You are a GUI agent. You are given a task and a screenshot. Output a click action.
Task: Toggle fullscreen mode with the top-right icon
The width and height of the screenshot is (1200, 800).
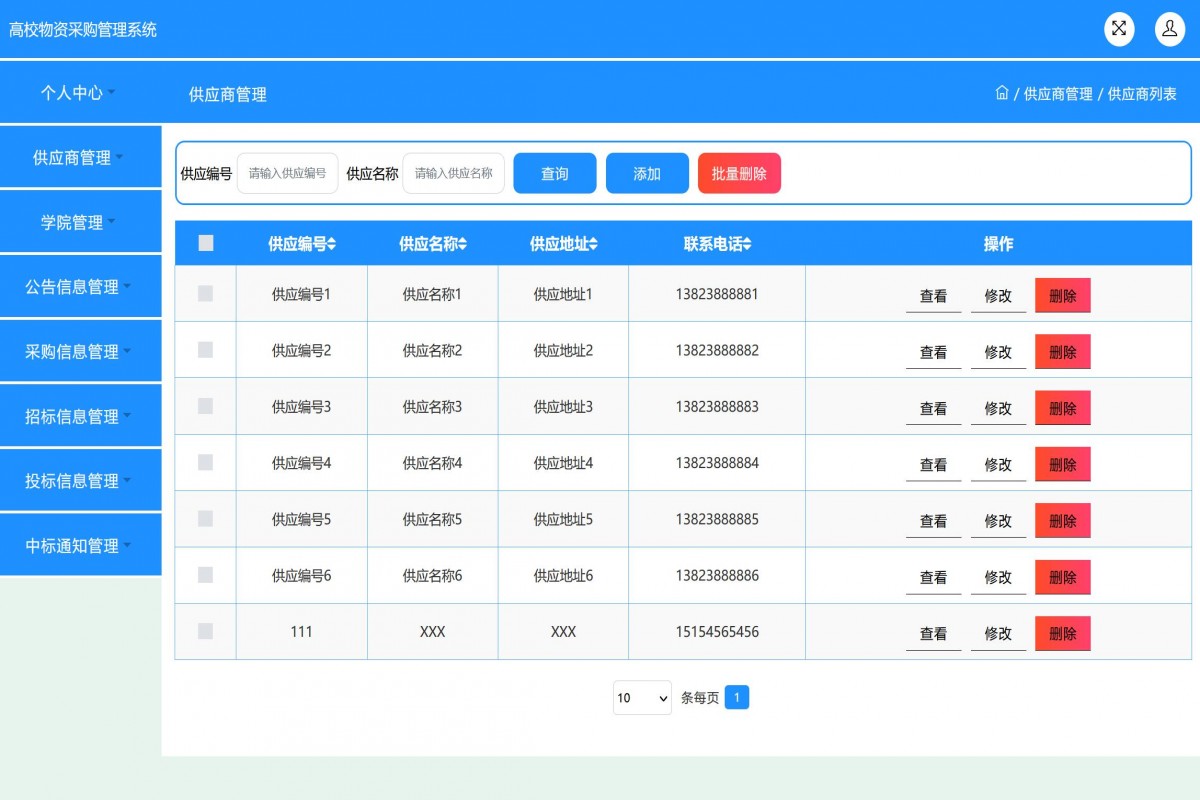tap(1119, 28)
